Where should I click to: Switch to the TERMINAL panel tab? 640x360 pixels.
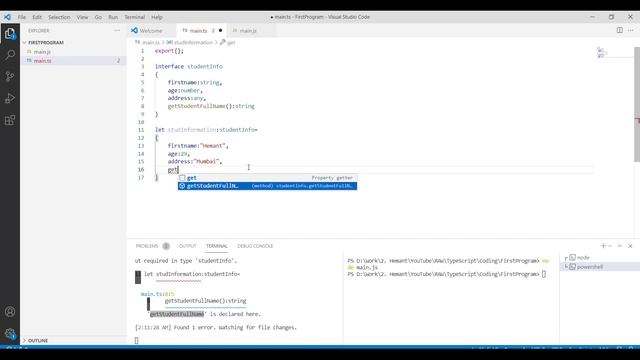216,246
